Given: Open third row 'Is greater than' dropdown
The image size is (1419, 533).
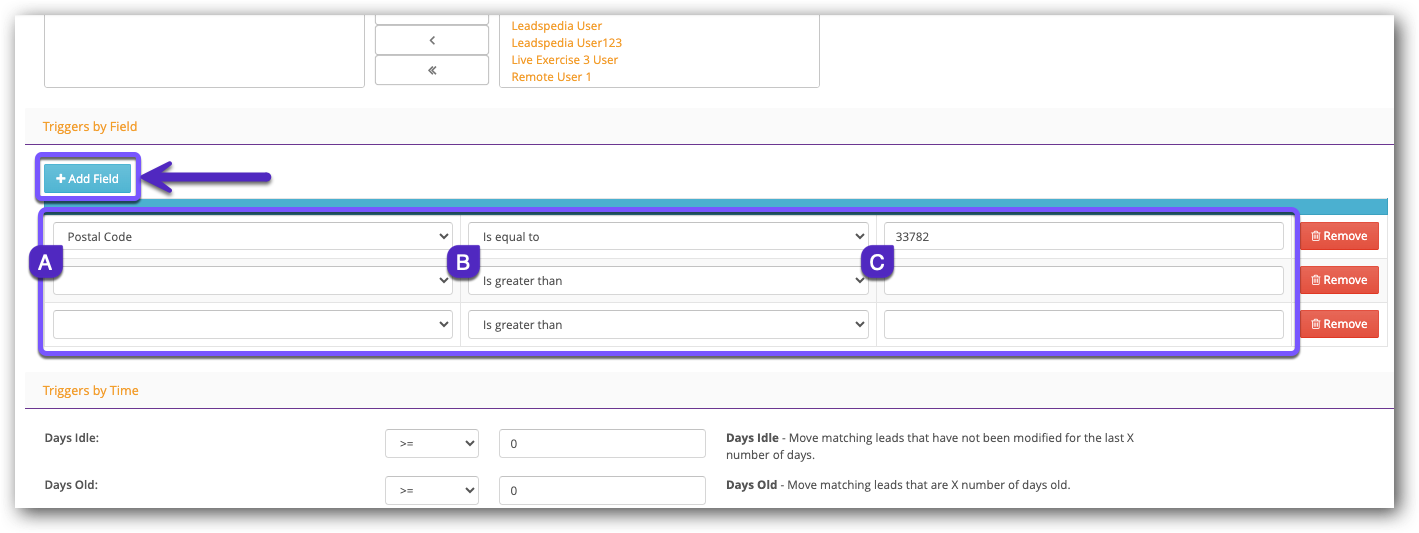Looking at the screenshot, I should [x=668, y=325].
